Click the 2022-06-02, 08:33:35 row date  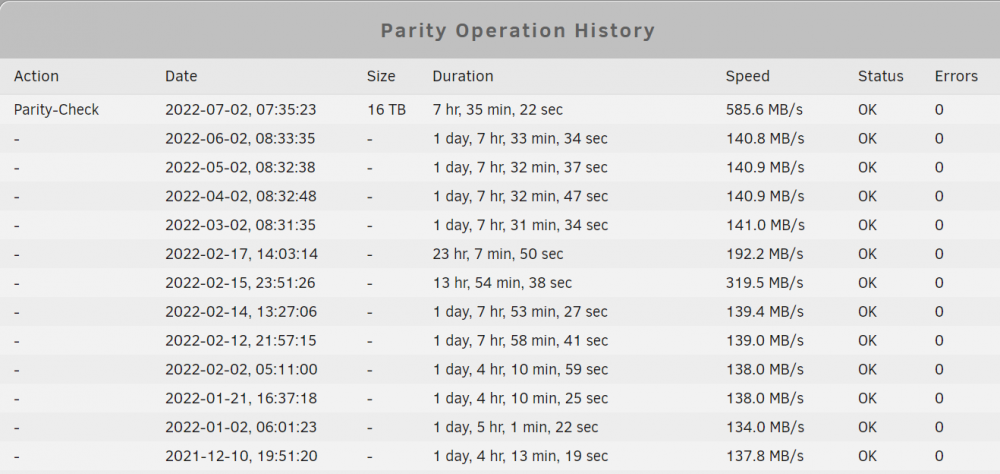pos(240,138)
